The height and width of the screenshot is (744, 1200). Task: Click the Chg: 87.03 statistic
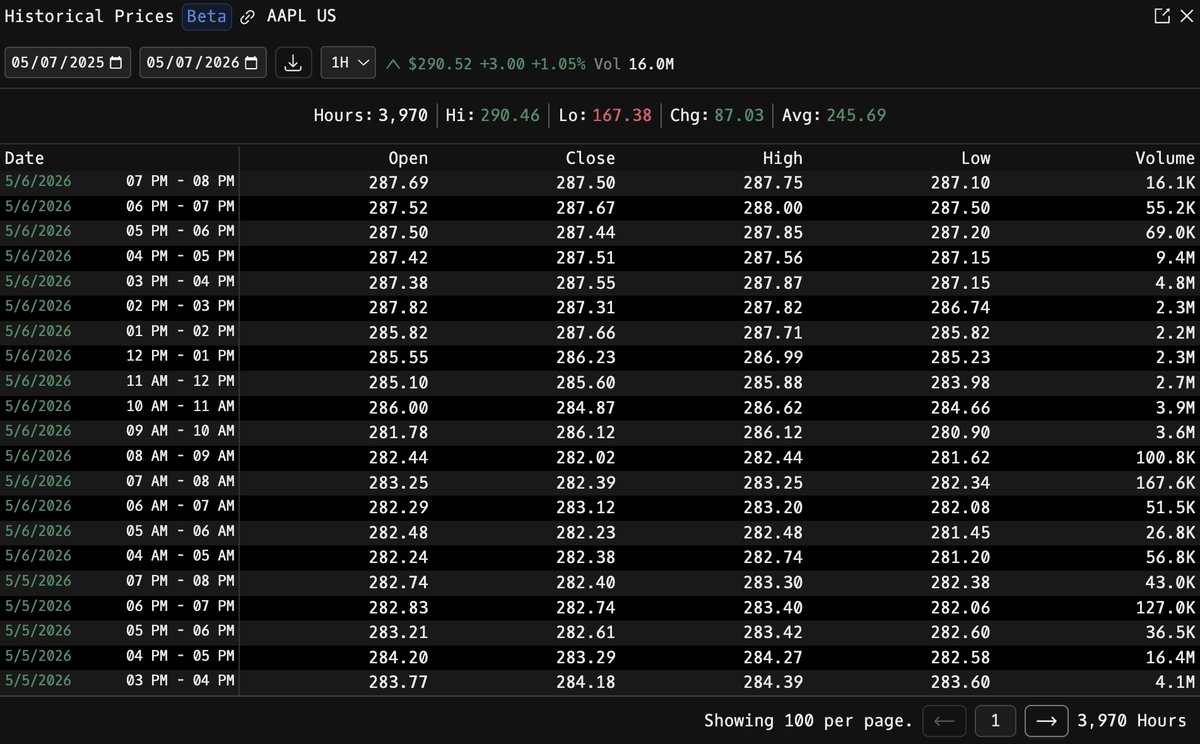tap(717, 116)
